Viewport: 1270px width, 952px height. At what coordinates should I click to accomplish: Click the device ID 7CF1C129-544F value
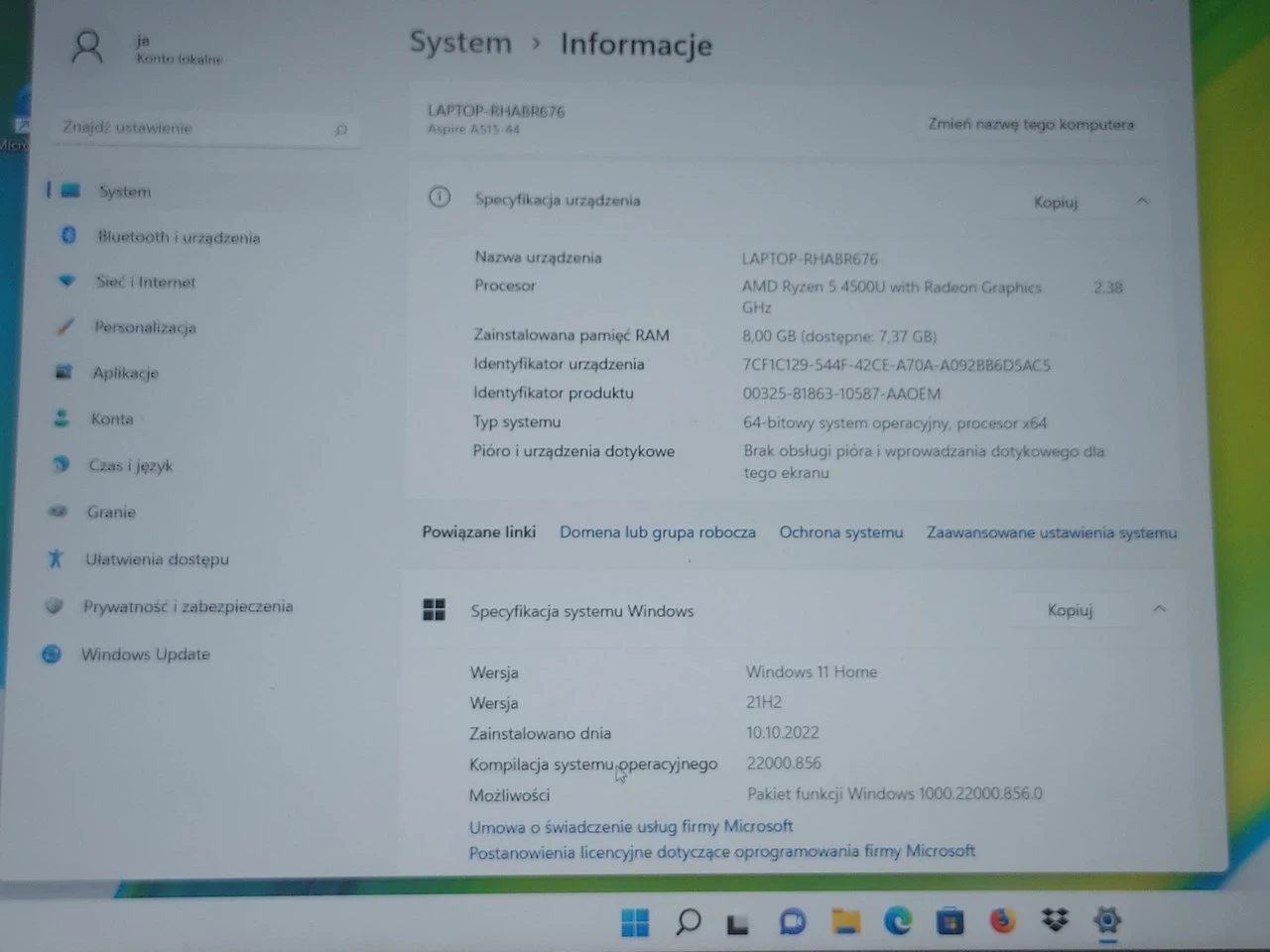pos(896,365)
